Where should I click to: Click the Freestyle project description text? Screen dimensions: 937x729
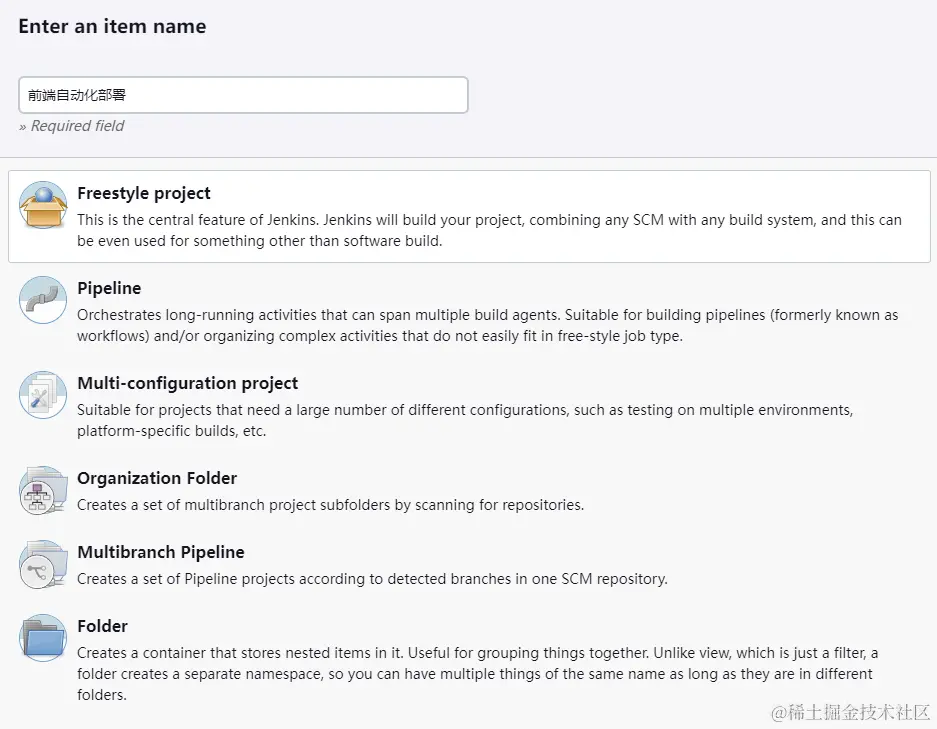489,230
